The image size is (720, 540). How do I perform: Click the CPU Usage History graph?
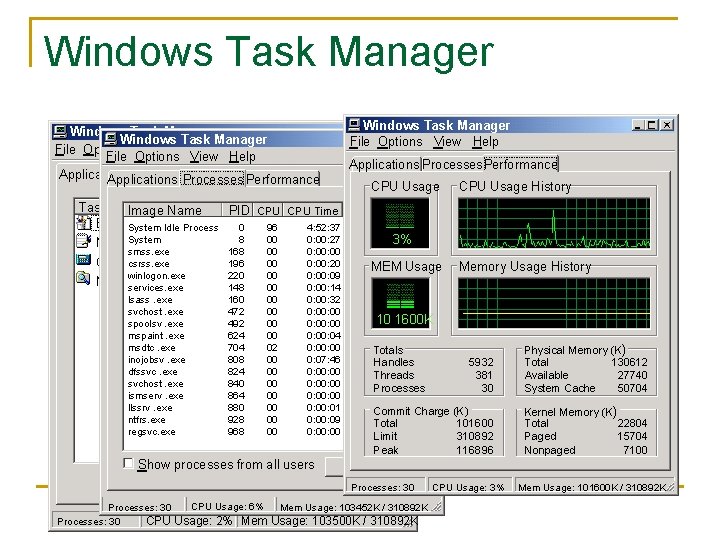pos(554,223)
